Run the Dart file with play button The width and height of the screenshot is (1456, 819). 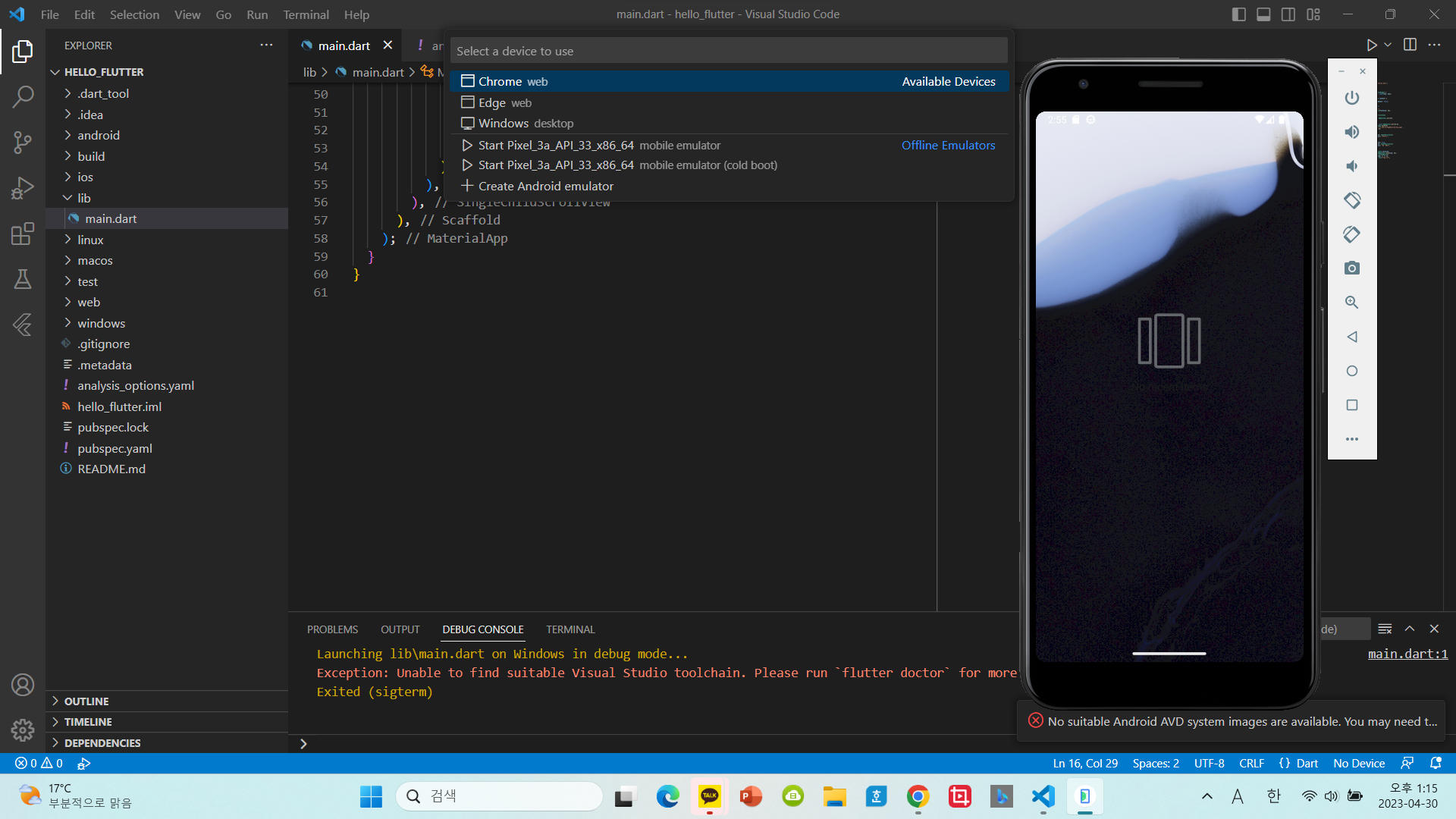pos(1372,45)
